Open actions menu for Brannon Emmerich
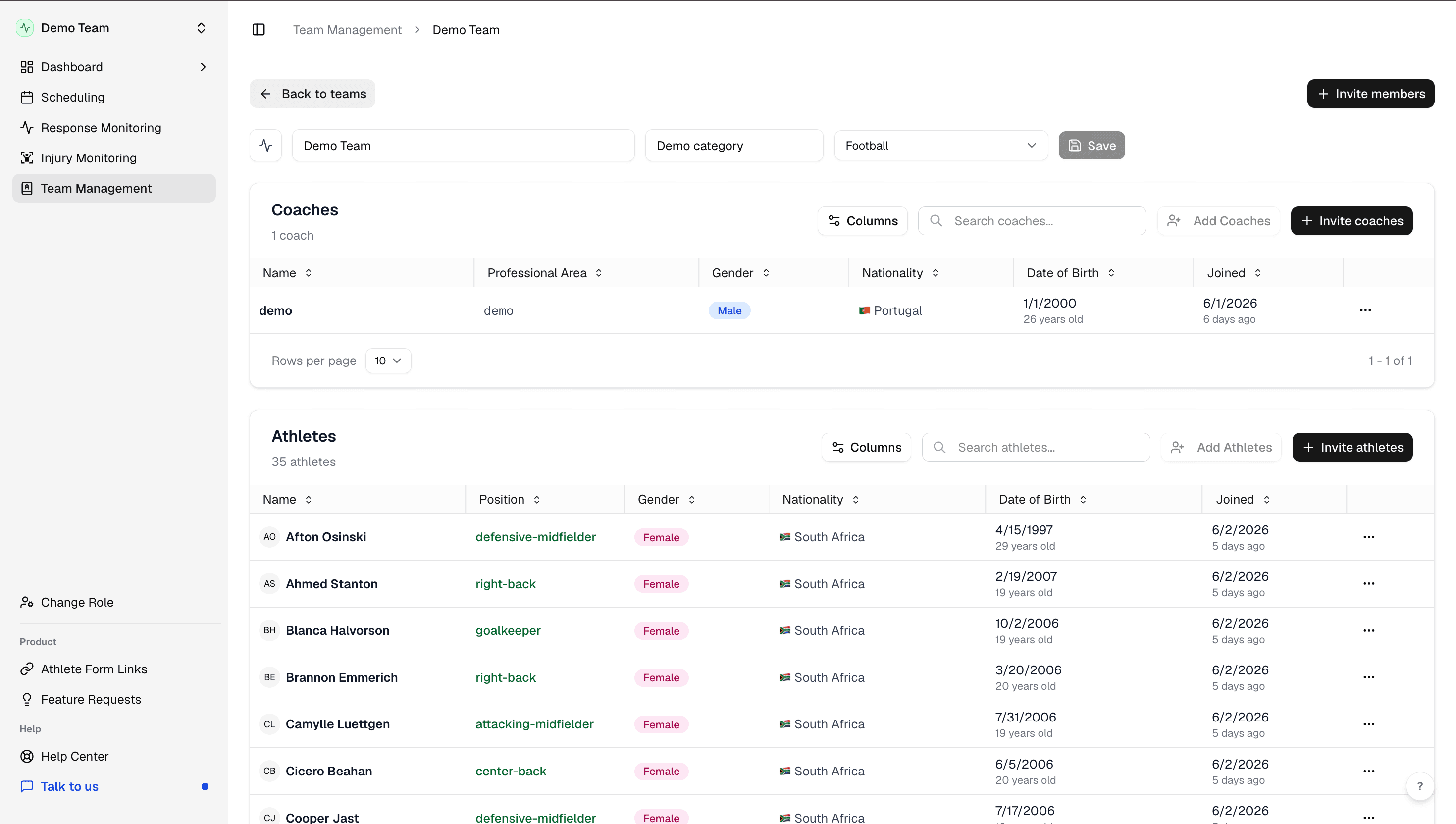The width and height of the screenshot is (1456, 824). (1369, 677)
